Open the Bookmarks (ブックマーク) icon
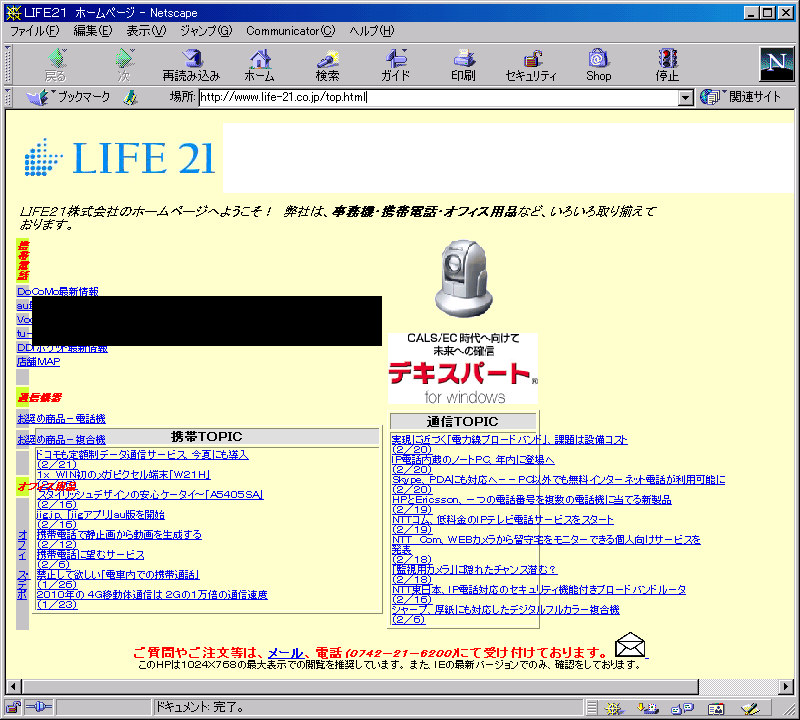800x720 pixels. pos(69,96)
